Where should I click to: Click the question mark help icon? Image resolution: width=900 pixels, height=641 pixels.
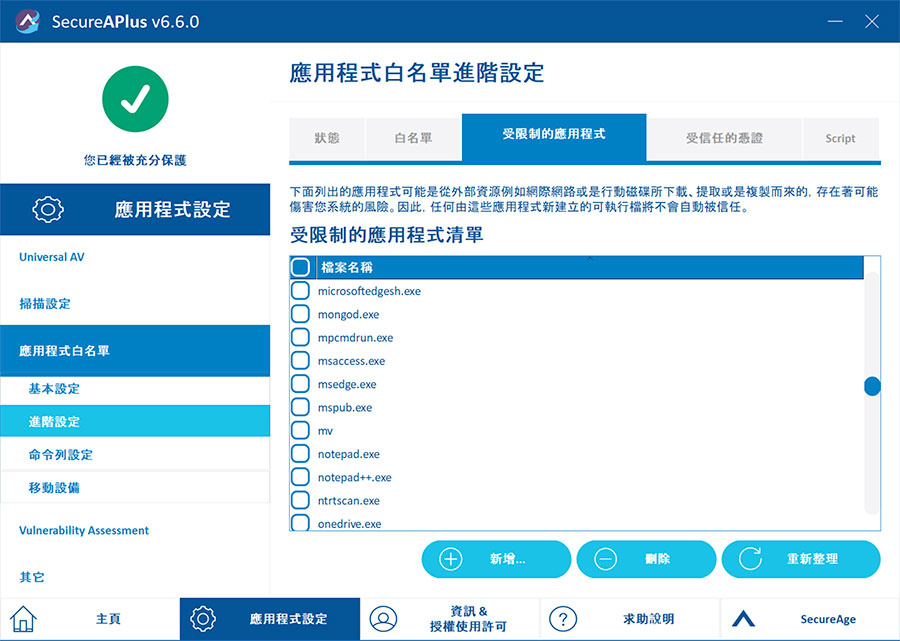pyautogui.click(x=562, y=619)
